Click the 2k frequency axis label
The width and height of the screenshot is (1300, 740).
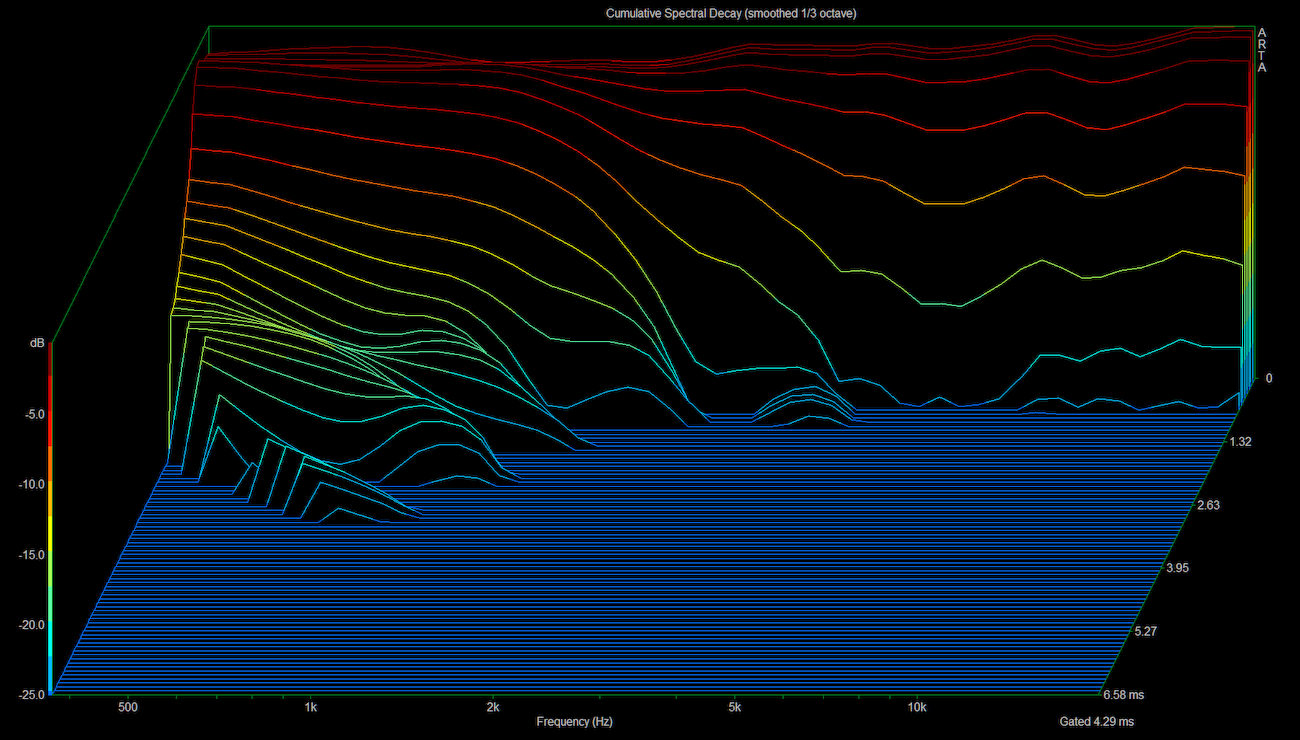pyautogui.click(x=493, y=707)
